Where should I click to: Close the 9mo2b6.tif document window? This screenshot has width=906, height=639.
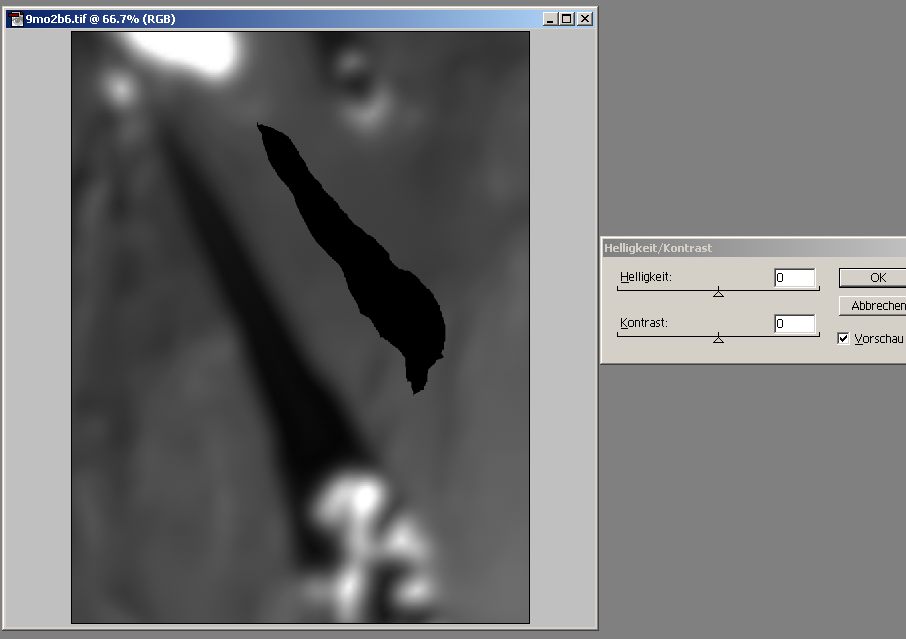click(x=584, y=18)
